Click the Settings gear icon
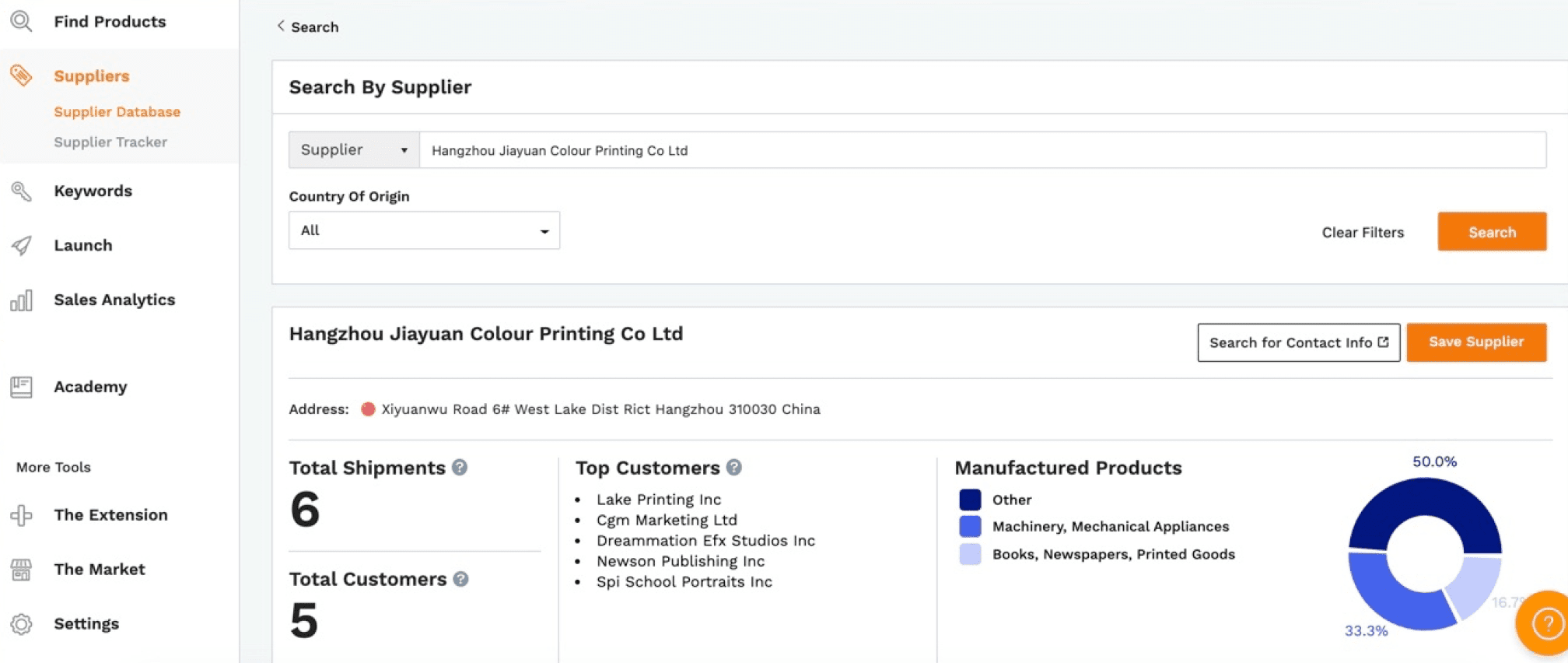This screenshot has width=1568, height=663. (x=21, y=624)
